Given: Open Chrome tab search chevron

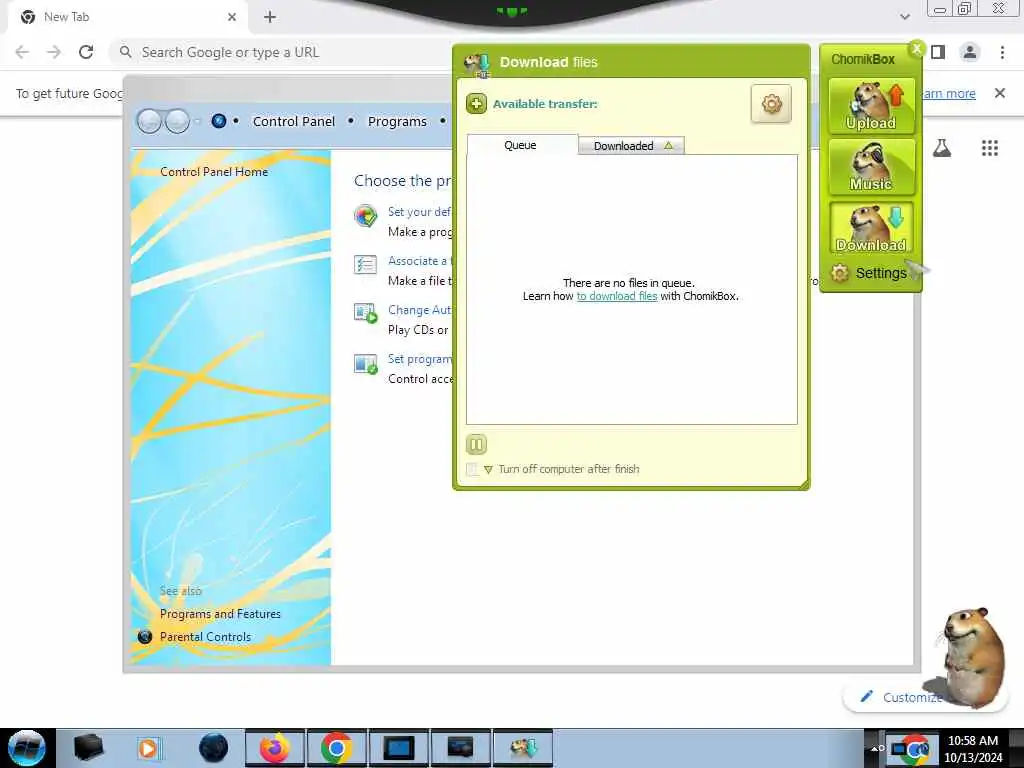Looking at the screenshot, I should [905, 17].
